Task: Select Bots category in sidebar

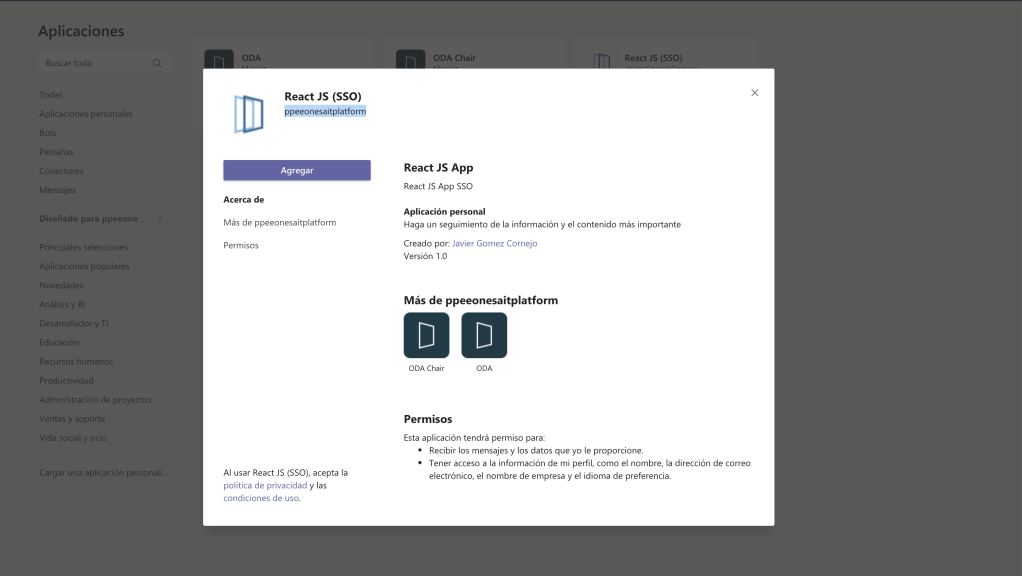Action: 48,133
